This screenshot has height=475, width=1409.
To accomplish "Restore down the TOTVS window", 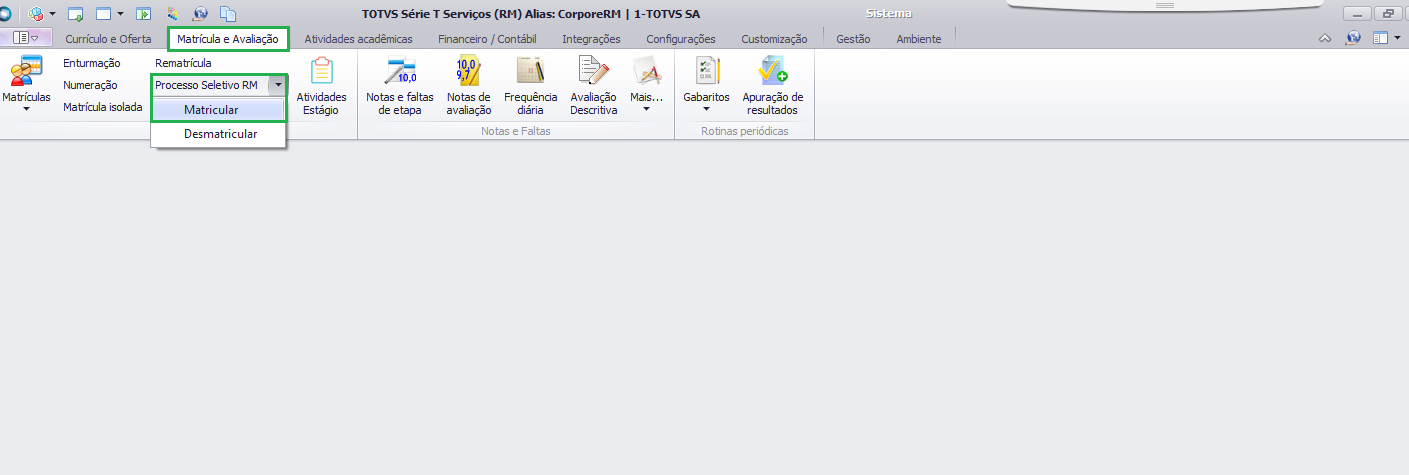I will pyautogui.click(x=1388, y=13).
